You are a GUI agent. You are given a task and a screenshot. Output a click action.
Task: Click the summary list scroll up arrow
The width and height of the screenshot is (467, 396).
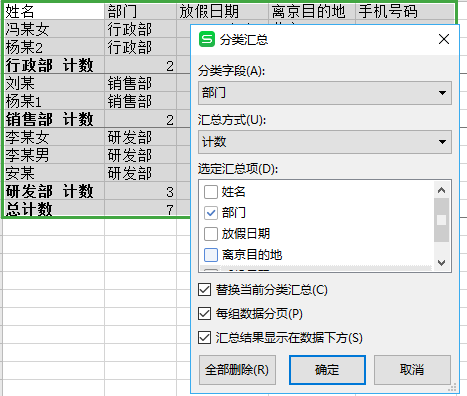(x=442, y=190)
